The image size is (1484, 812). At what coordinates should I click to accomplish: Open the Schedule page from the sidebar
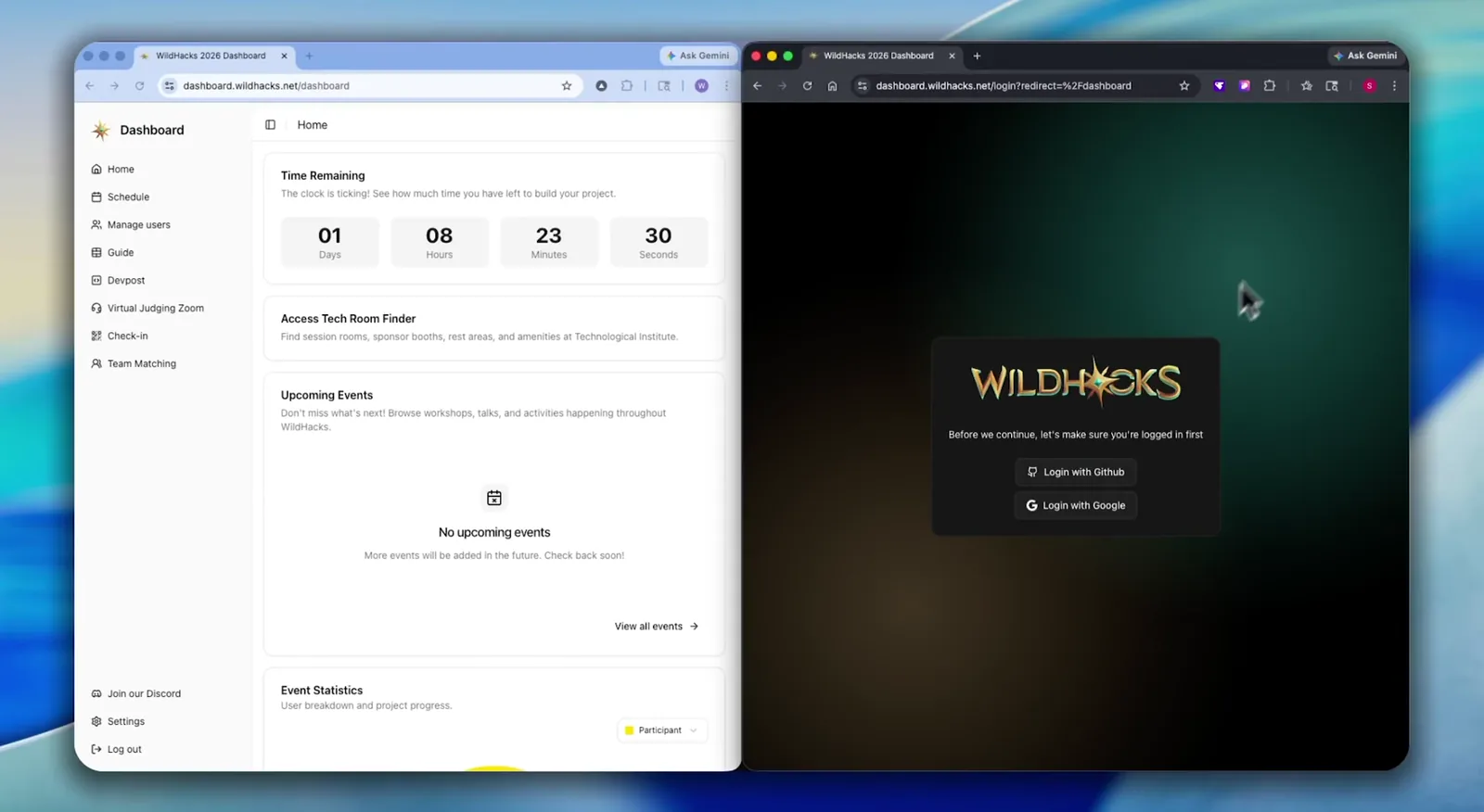pyautogui.click(x=121, y=197)
